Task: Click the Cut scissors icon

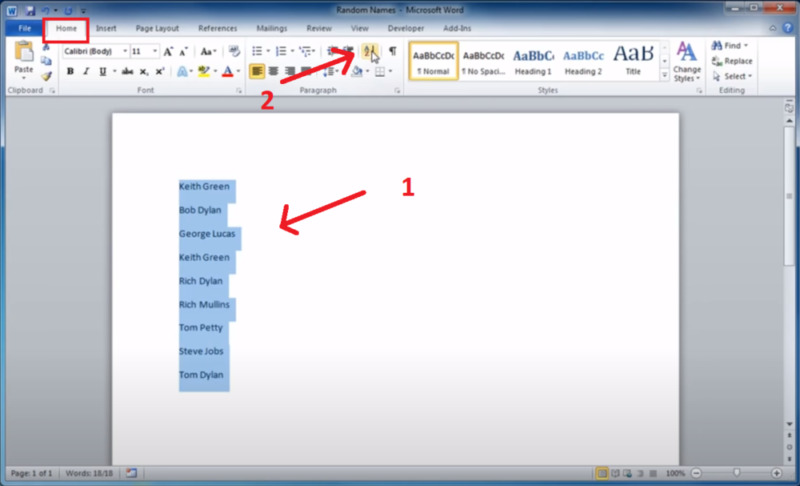Action: click(x=46, y=47)
